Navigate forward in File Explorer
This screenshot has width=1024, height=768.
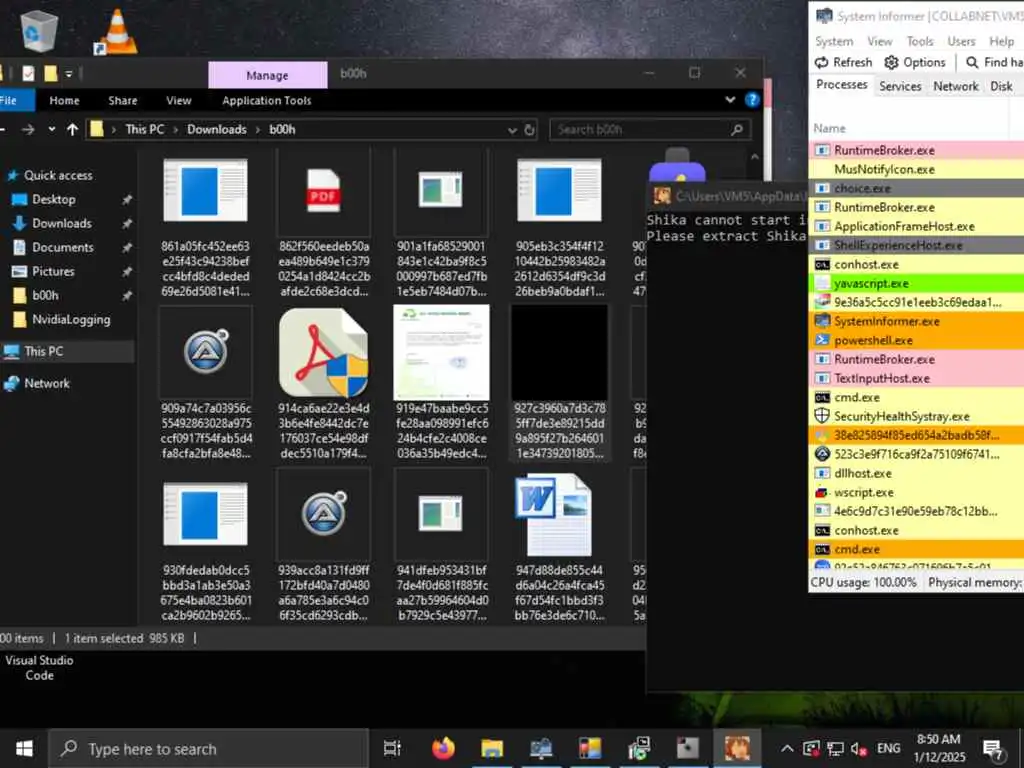click(28, 129)
